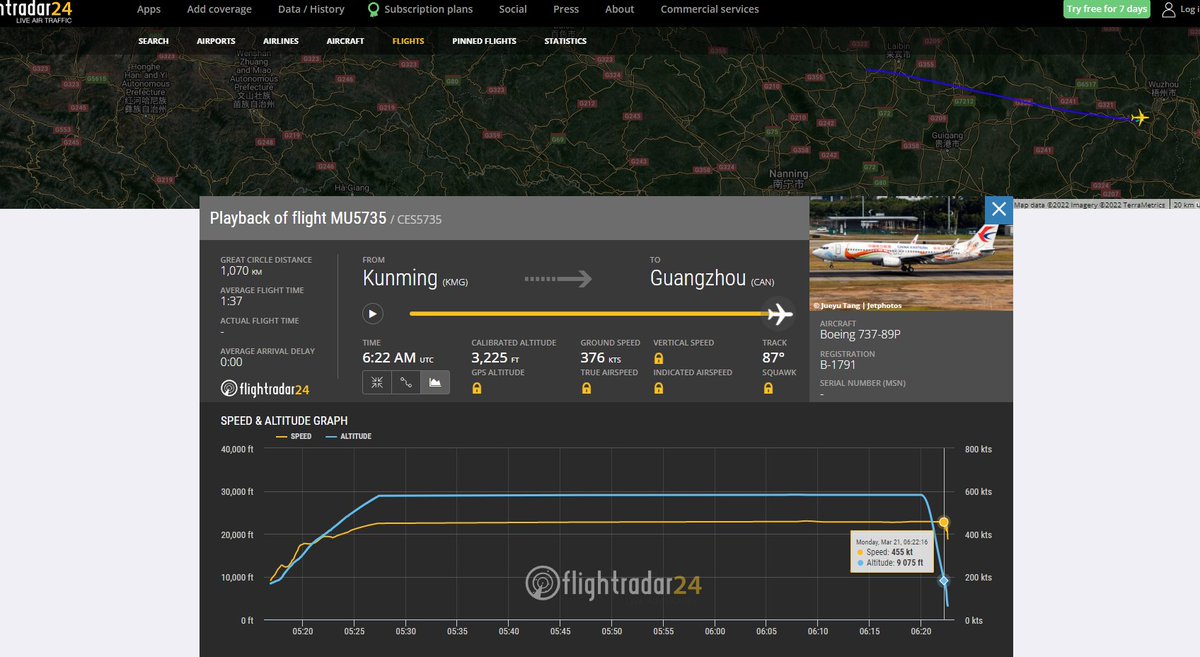Click the track value 87°
1200x657 pixels.
click(x=773, y=357)
